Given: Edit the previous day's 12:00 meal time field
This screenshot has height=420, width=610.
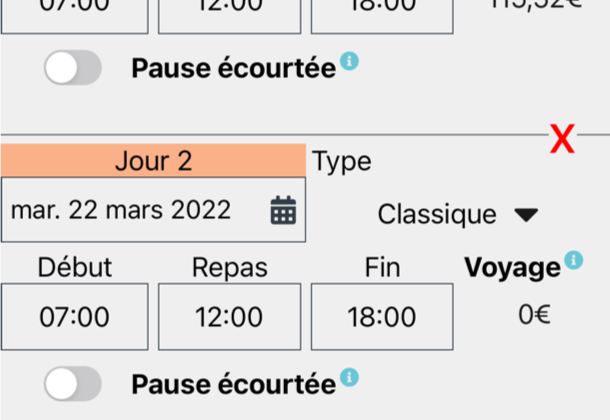Looking at the screenshot, I should (x=230, y=16).
